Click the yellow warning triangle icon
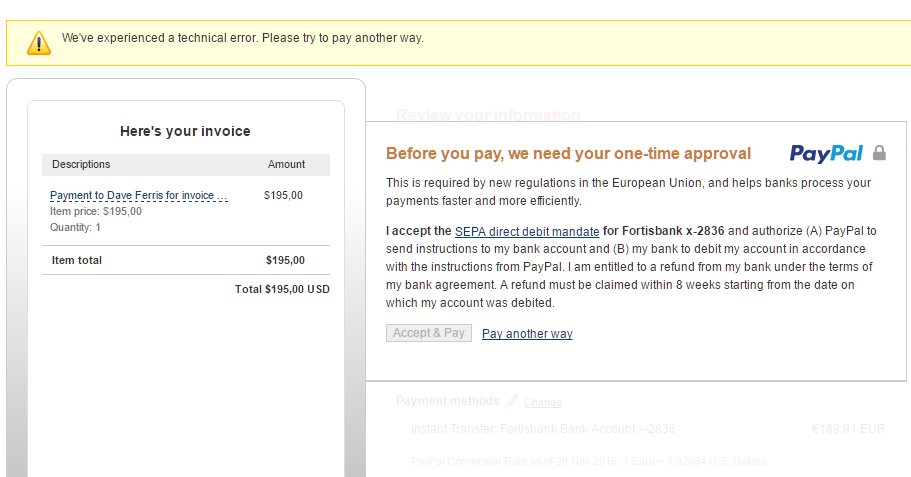911x477 pixels. [x=39, y=42]
